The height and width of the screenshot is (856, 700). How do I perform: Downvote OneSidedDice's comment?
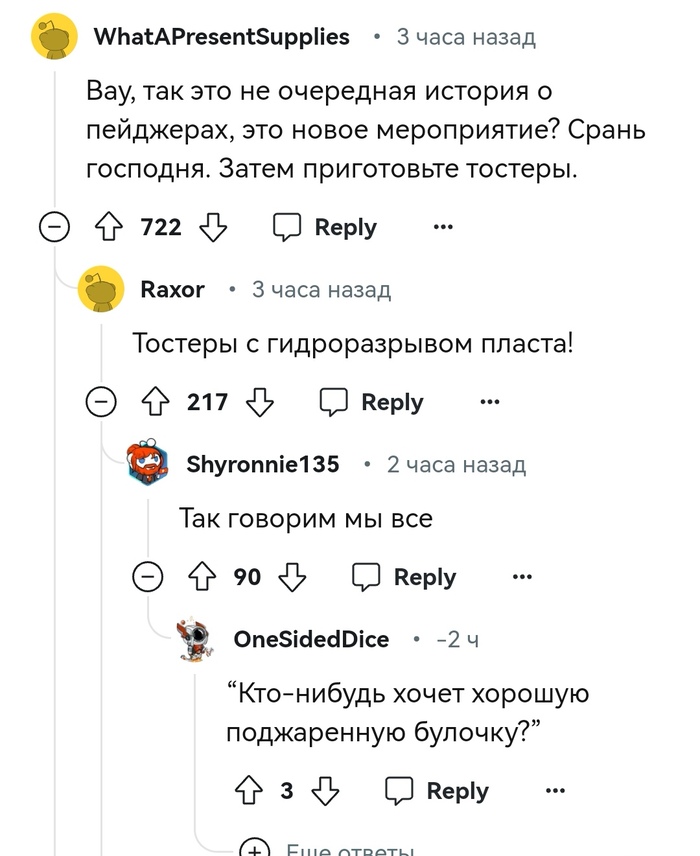pos(325,791)
